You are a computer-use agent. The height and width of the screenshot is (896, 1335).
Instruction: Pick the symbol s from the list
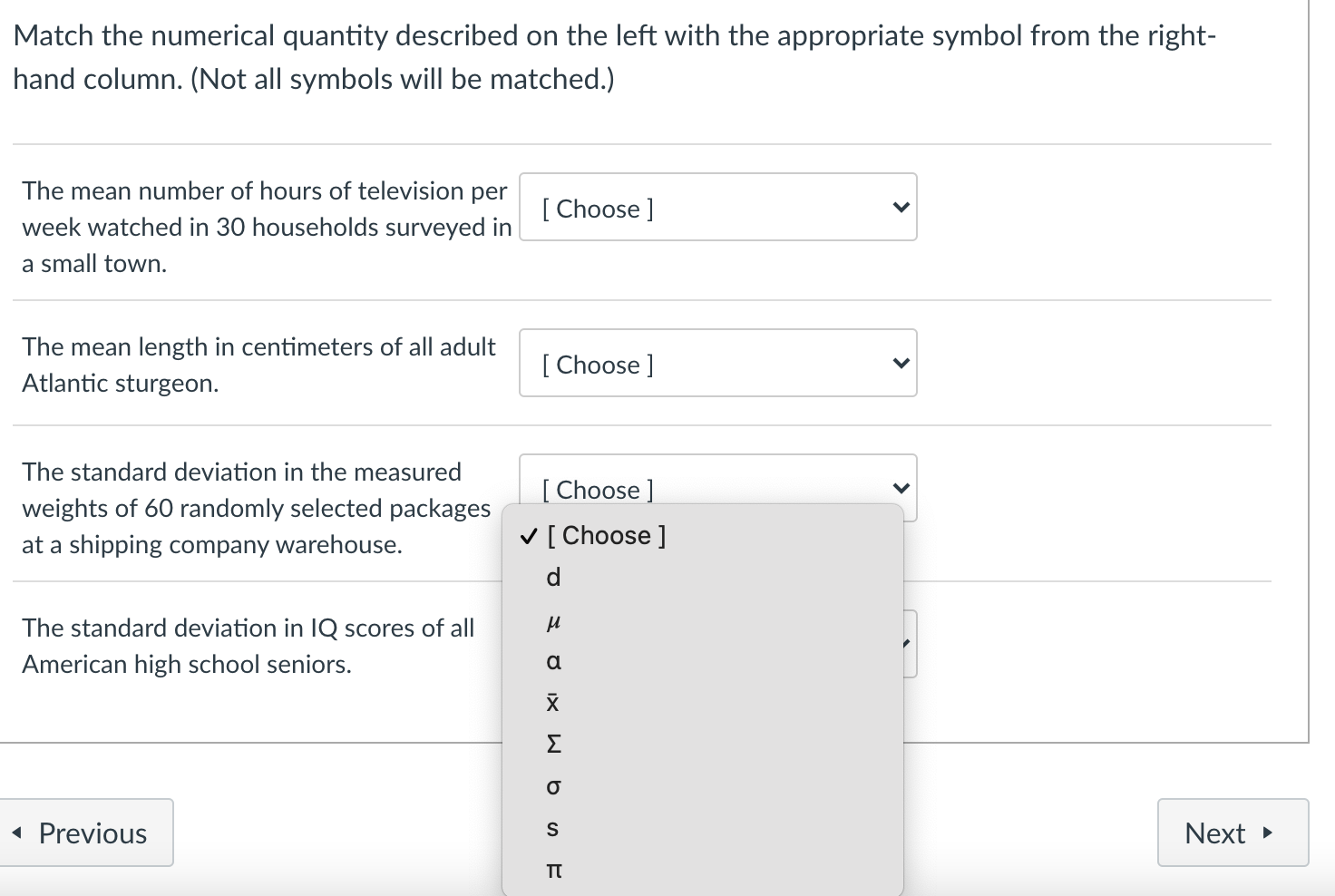[552, 828]
